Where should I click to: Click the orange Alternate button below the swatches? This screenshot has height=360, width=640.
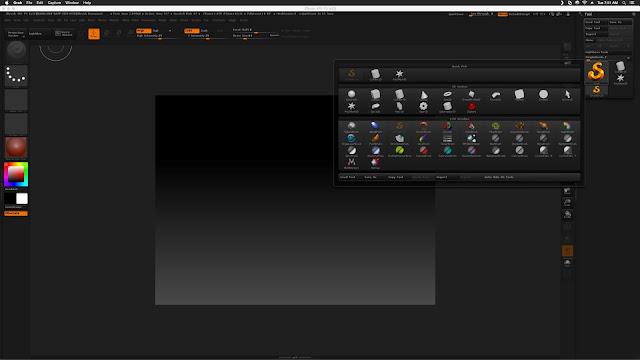16,213
